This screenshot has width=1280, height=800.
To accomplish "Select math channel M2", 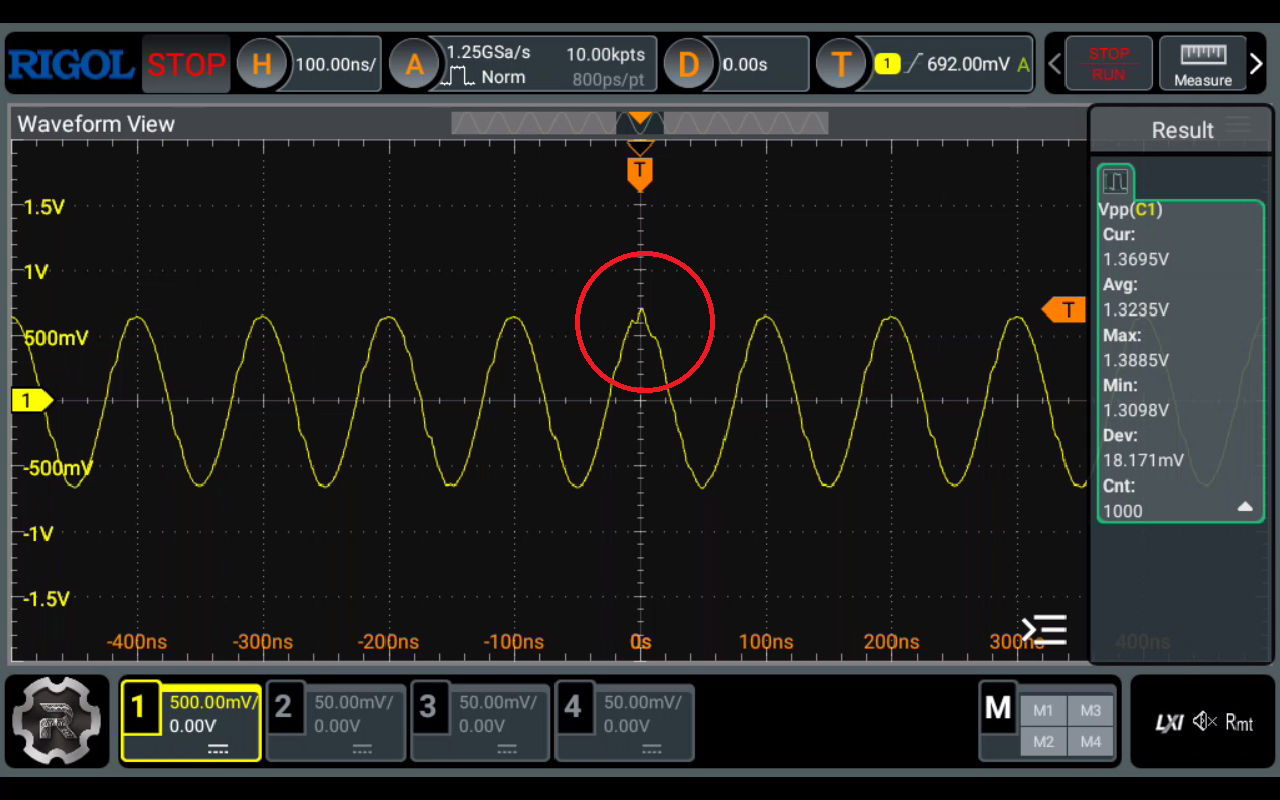I will point(1043,742).
